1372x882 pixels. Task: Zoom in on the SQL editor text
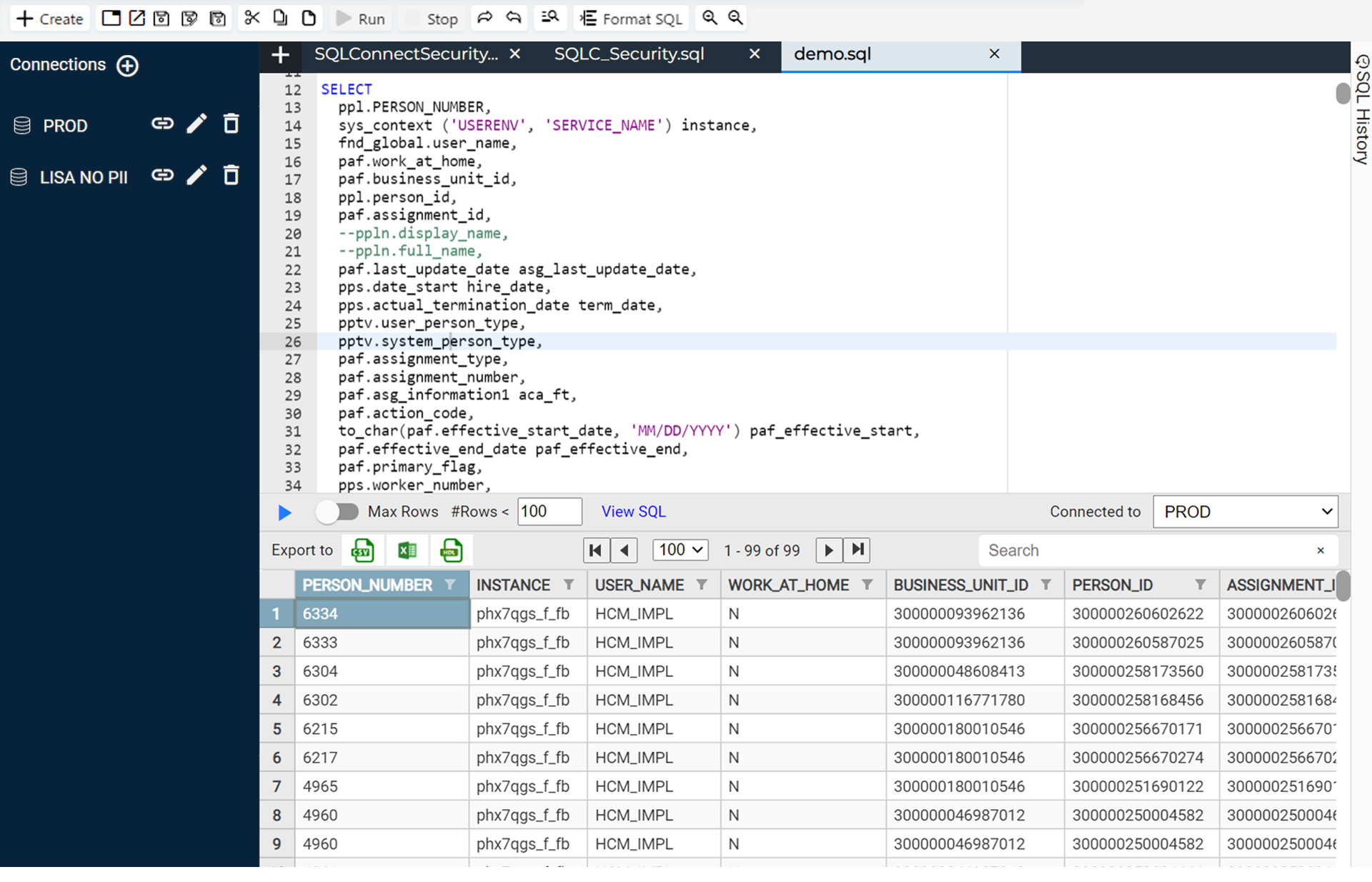pyautogui.click(x=708, y=18)
